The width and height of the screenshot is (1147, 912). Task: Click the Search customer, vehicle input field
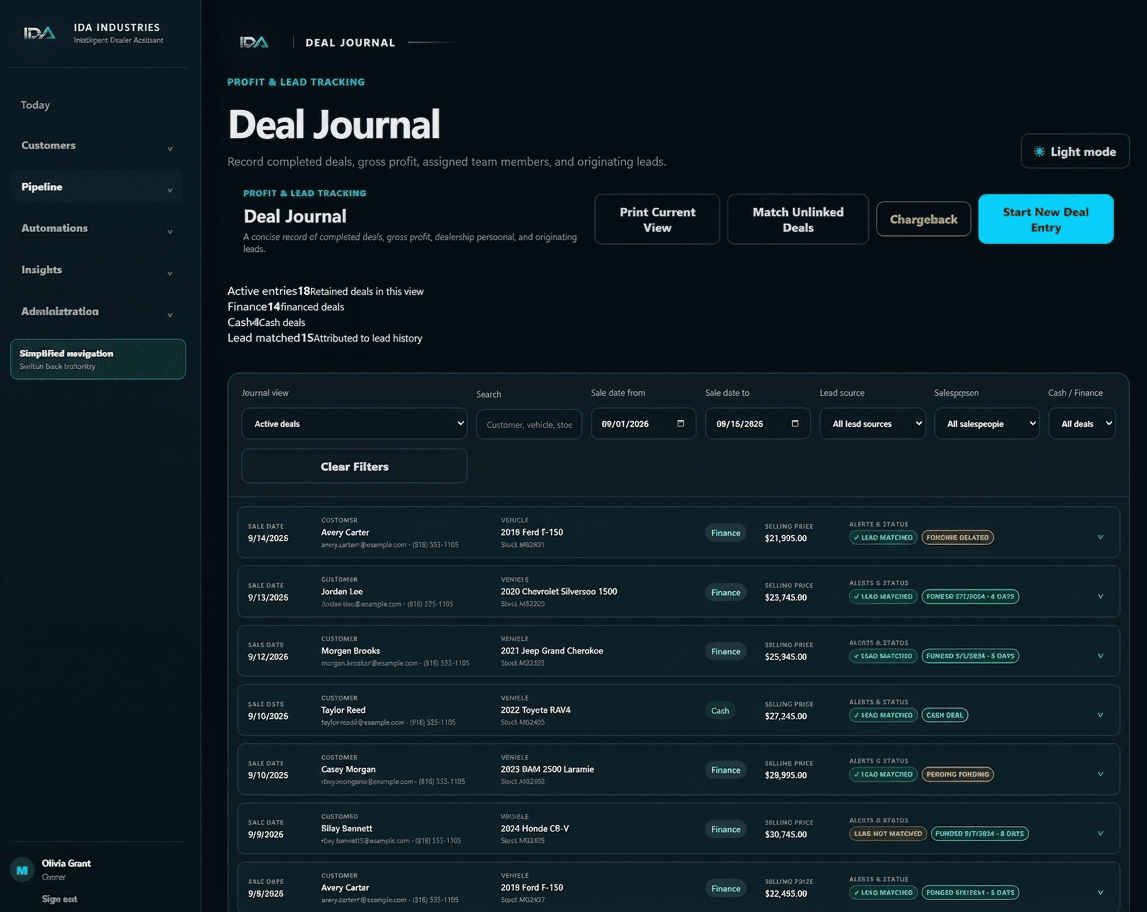pos(529,424)
